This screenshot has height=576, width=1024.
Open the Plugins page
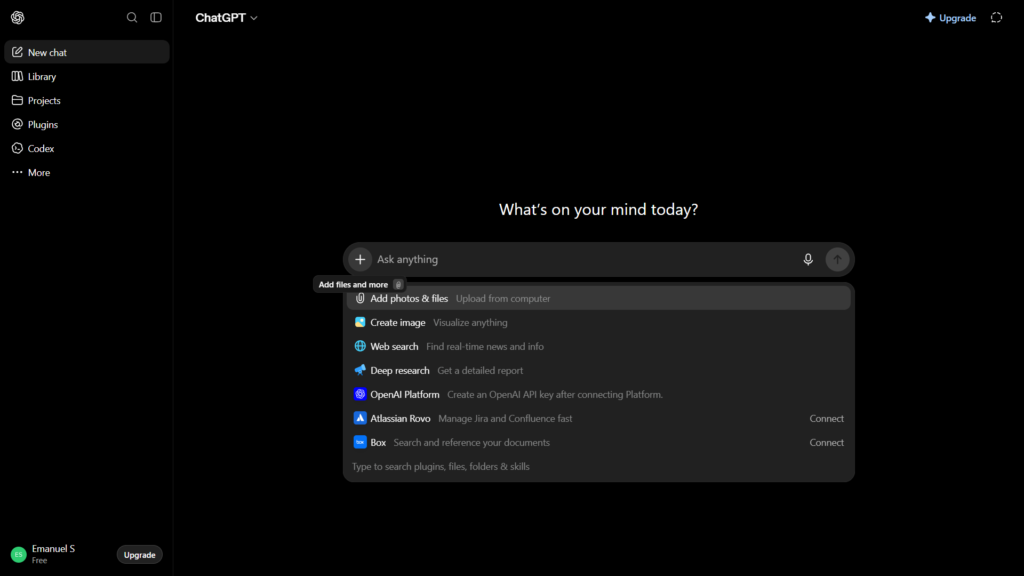[87, 125]
